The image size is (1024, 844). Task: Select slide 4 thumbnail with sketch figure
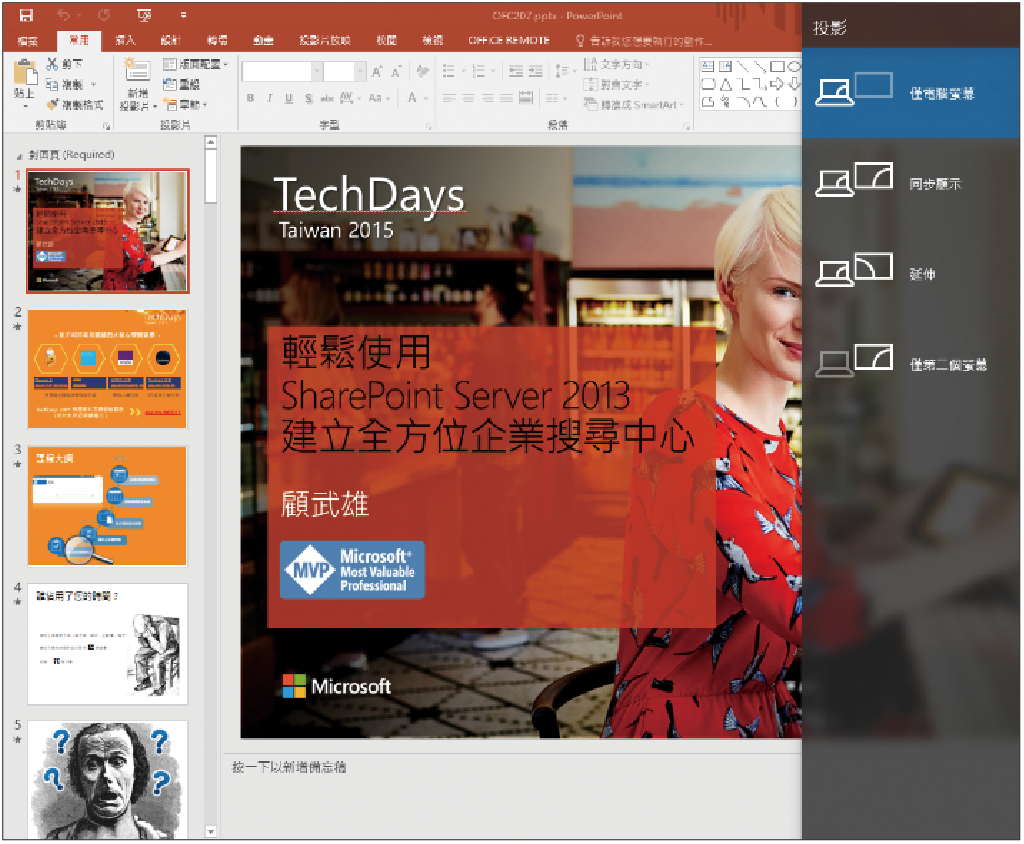click(108, 644)
